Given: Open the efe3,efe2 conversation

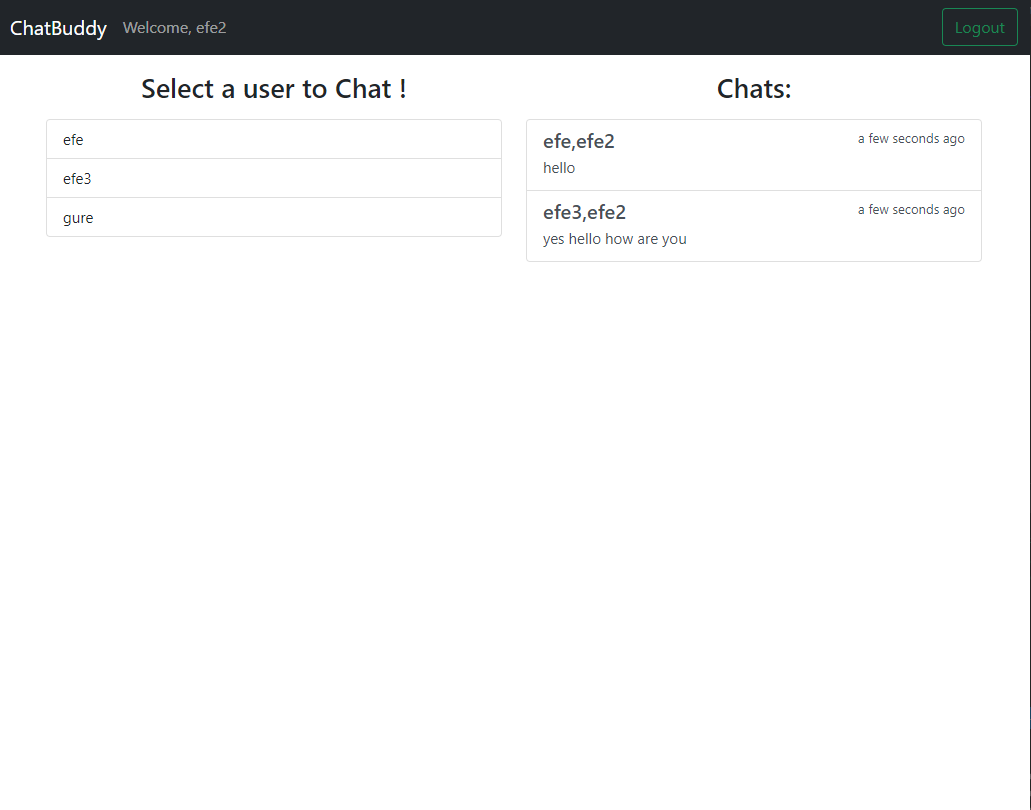Looking at the screenshot, I should click(754, 226).
